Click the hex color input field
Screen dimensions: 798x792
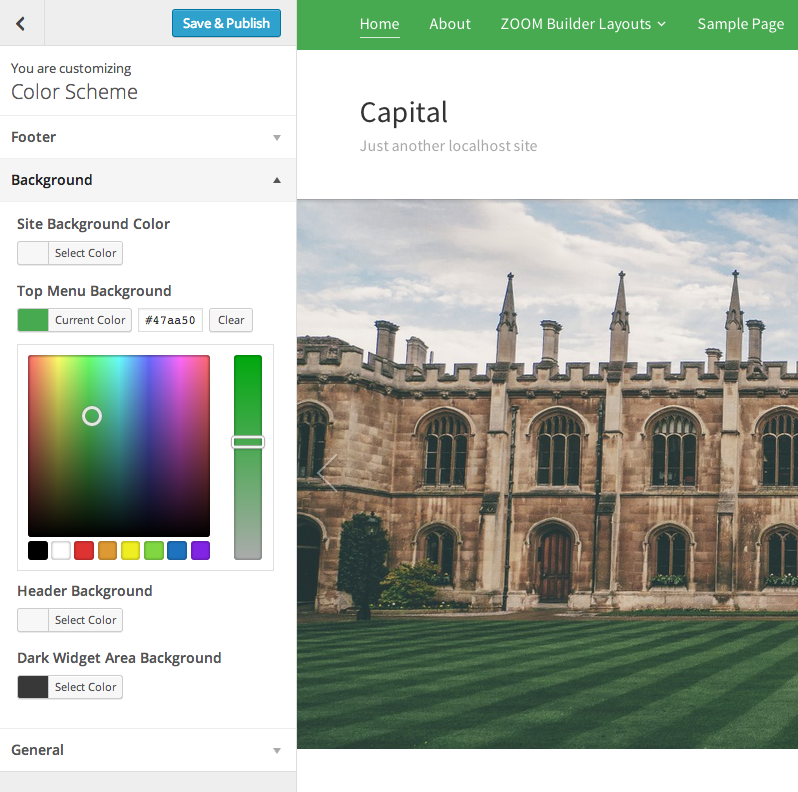[x=170, y=320]
